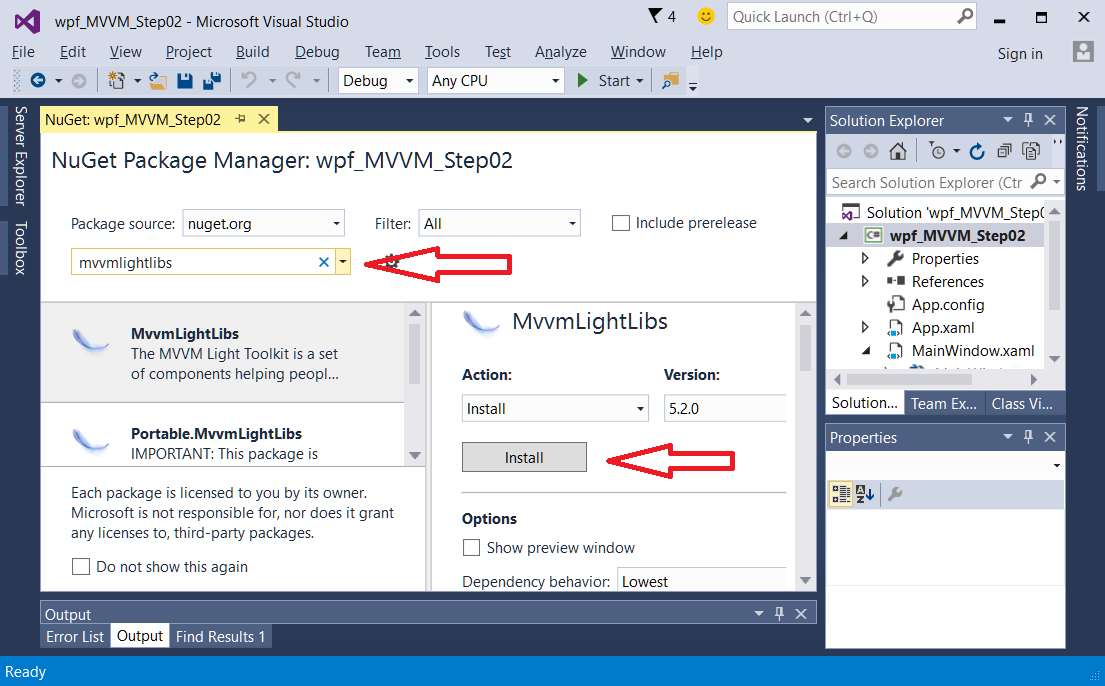Switch to the Class View tab
Viewport: 1105px width, 686px height.
coord(1022,403)
